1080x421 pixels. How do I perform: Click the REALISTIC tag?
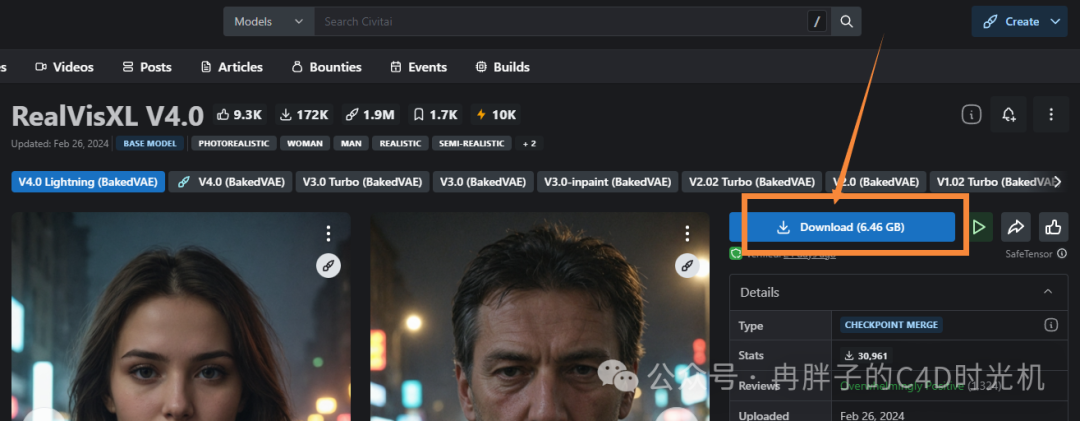click(400, 143)
